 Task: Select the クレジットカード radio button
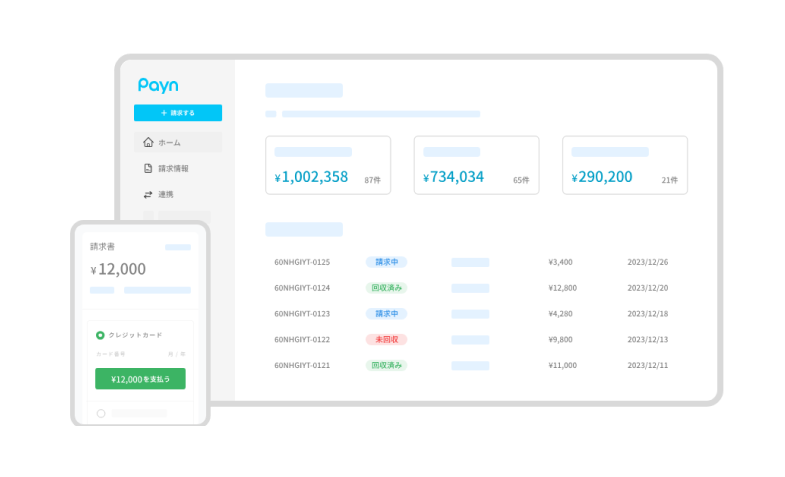click(101, 335)
